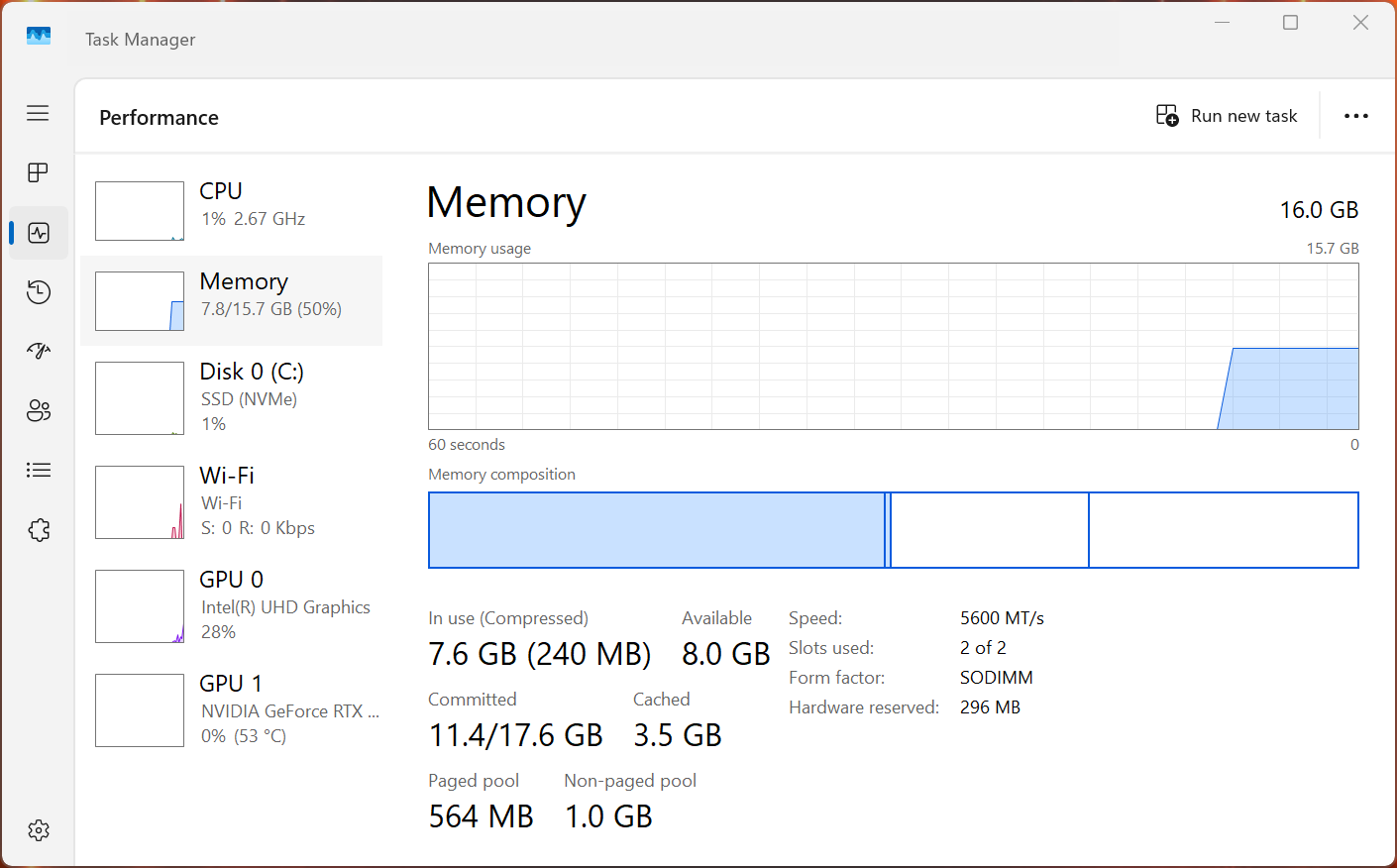The width and height of the screenshot is (1397, 868).
Task: Switch to the Users page
Action: [39, 410]
